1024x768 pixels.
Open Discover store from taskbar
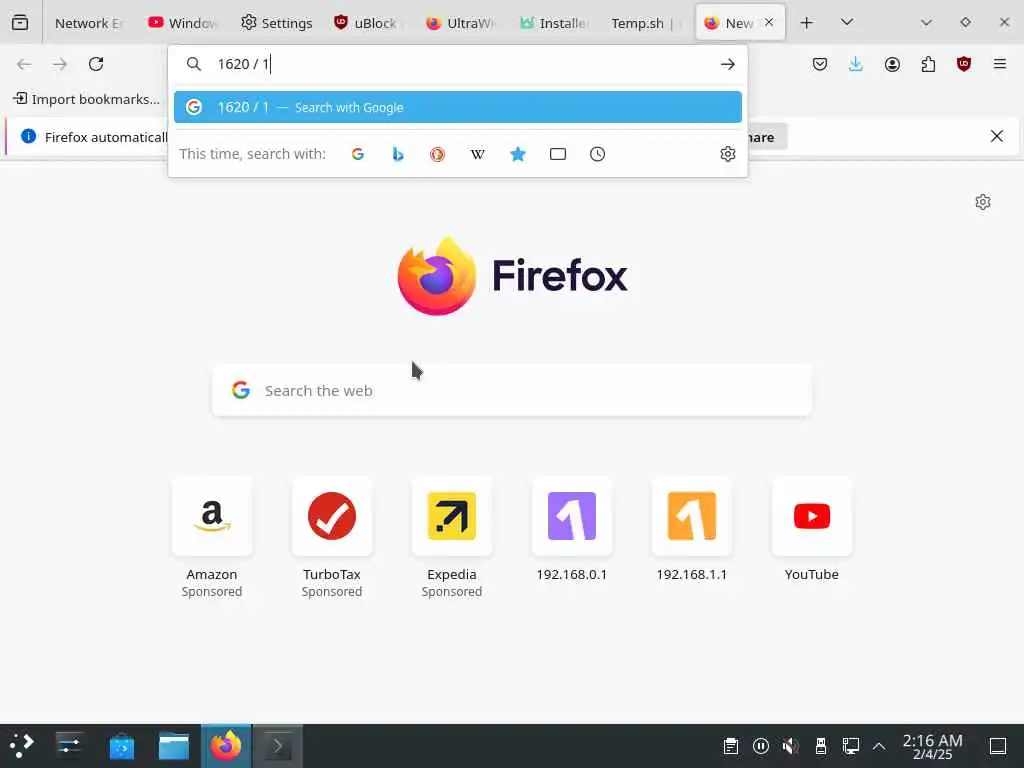(x=121, y=746)
